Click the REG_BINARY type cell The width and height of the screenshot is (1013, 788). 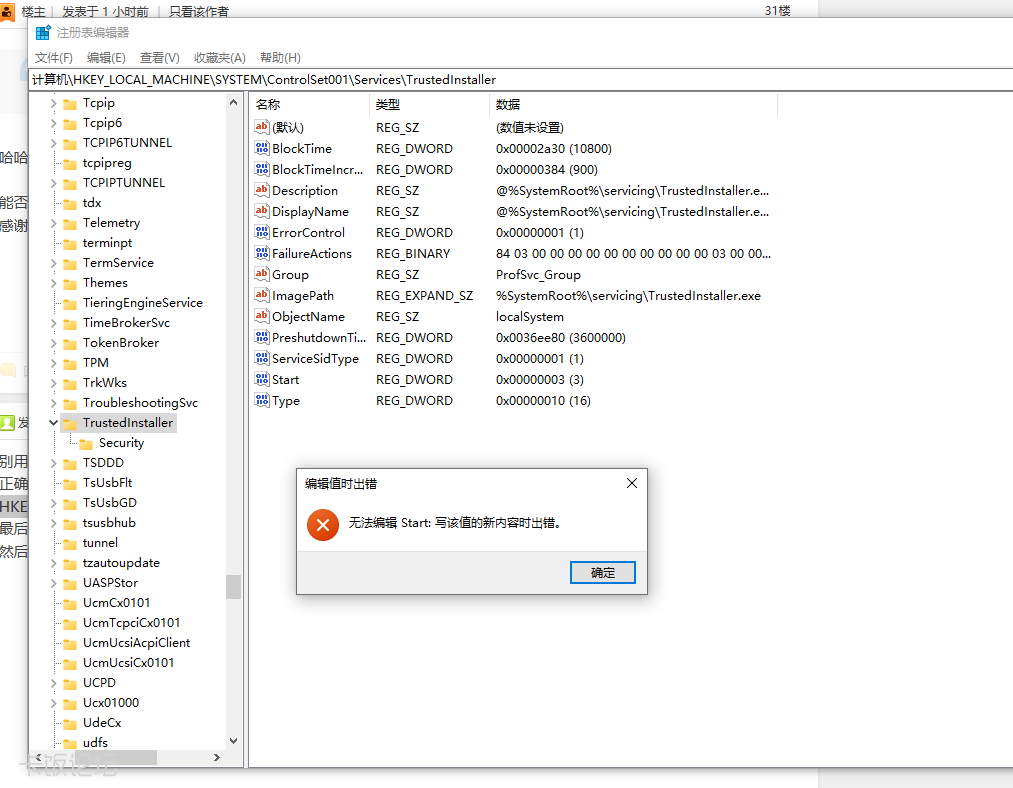point(413,254)
